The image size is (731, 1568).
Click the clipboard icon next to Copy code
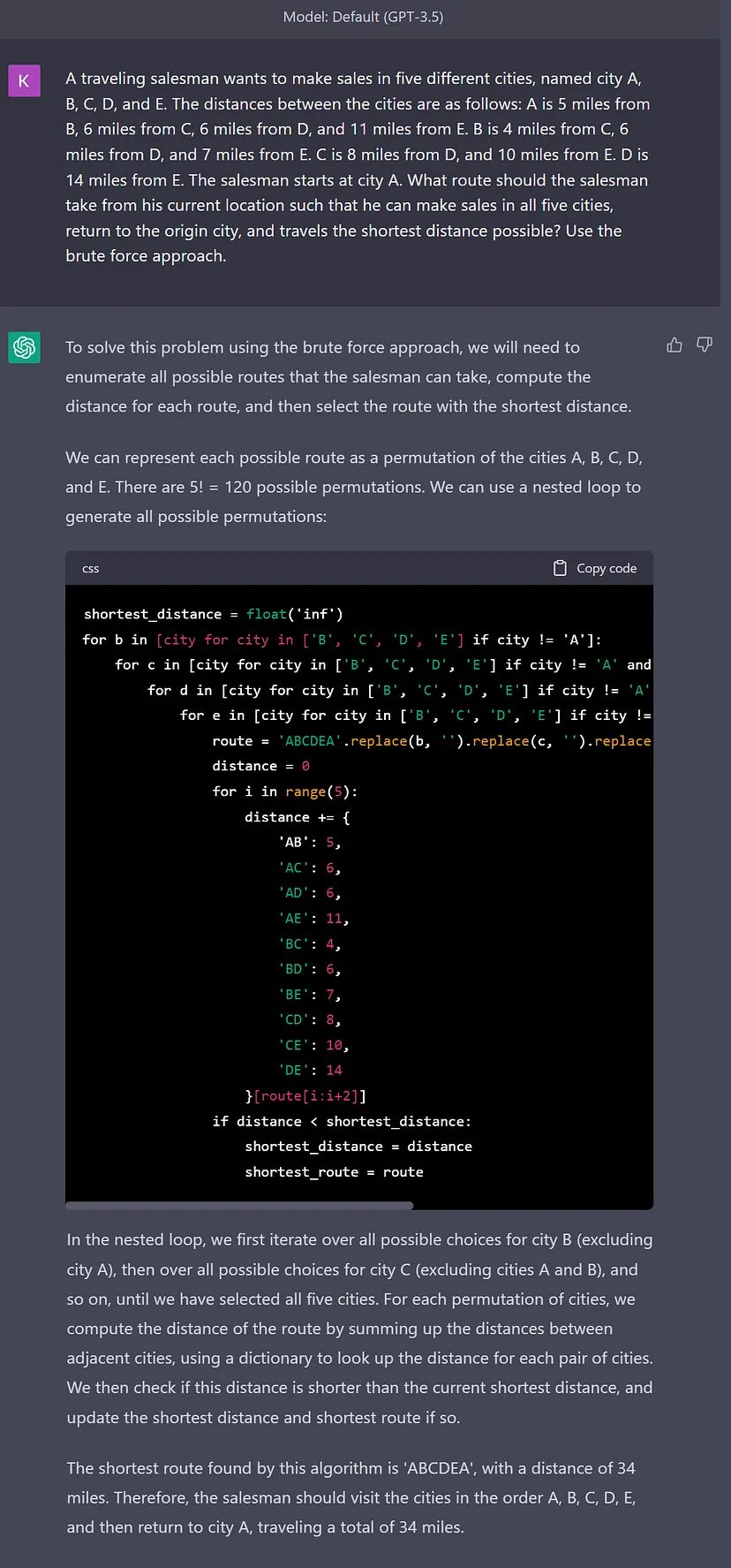point(560,568)
